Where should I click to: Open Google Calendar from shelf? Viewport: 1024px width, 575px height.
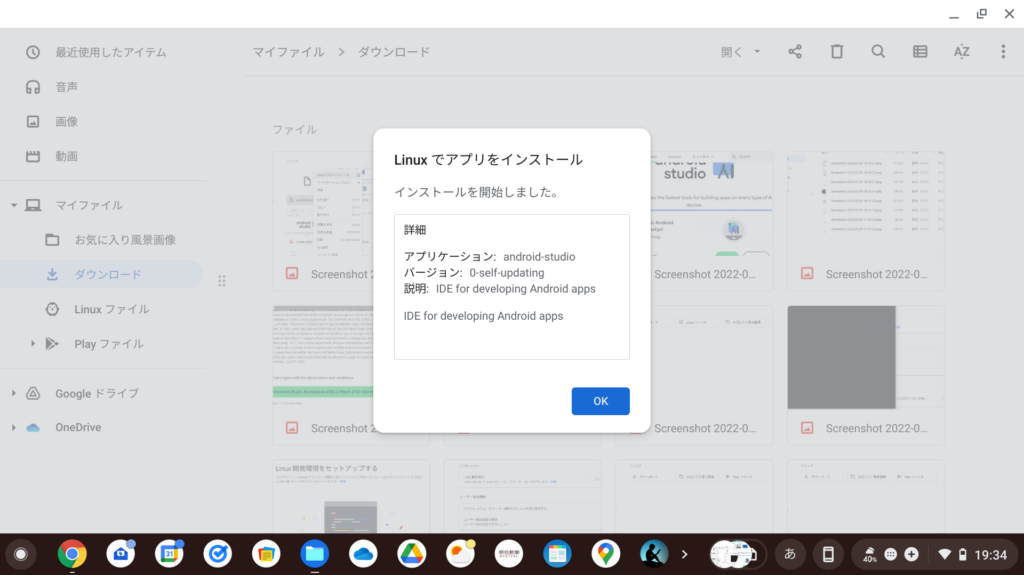169,554
